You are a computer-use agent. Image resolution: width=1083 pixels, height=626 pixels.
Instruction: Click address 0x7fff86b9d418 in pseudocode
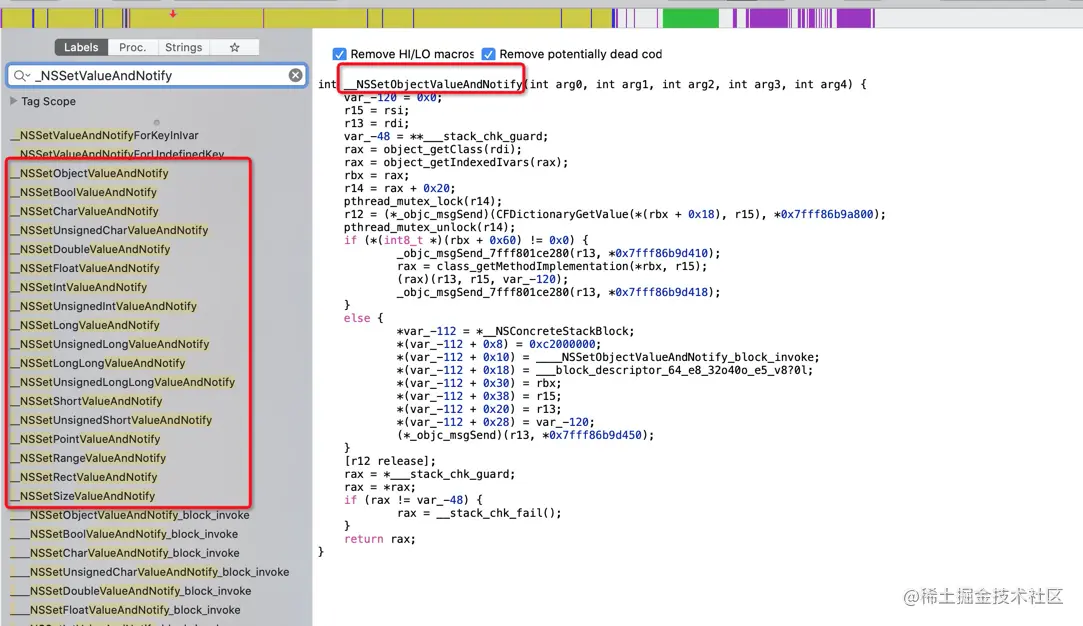coord(662,292)
